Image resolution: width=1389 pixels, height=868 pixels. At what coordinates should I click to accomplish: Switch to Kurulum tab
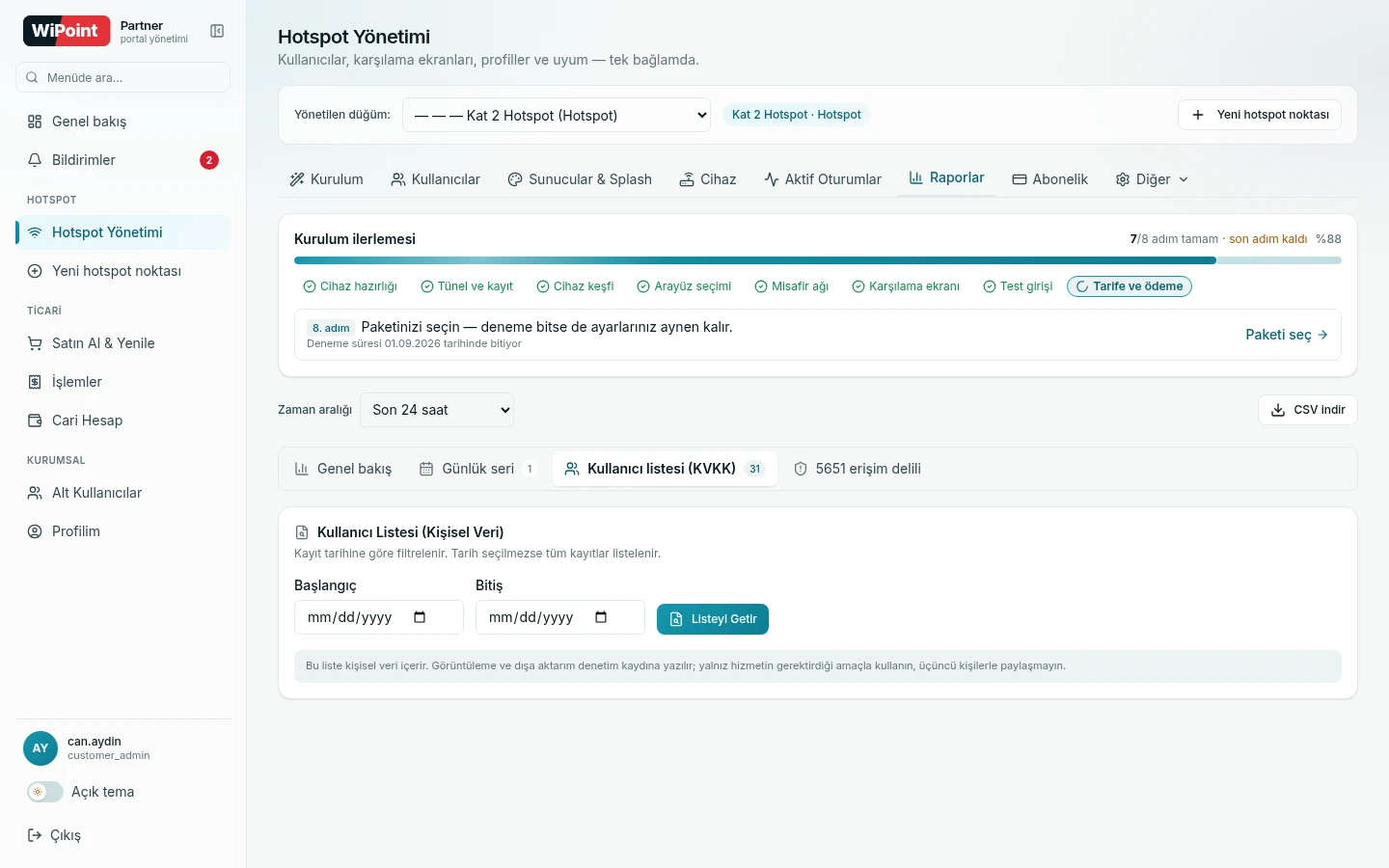pos(326,179)
